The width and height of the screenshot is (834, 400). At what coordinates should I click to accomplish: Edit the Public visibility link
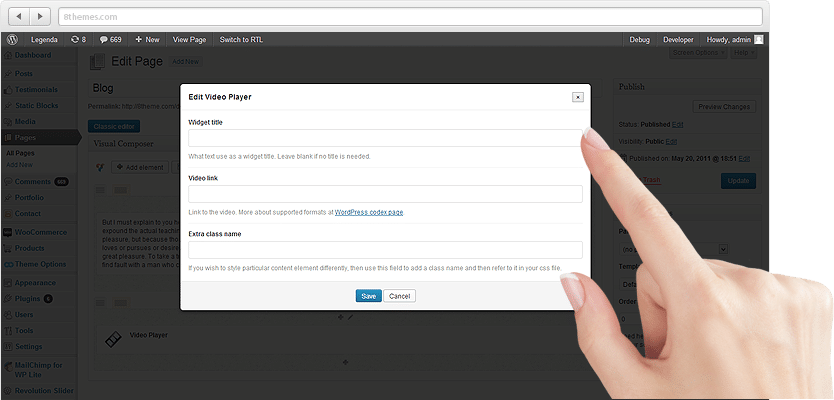(x=671, y=141)
